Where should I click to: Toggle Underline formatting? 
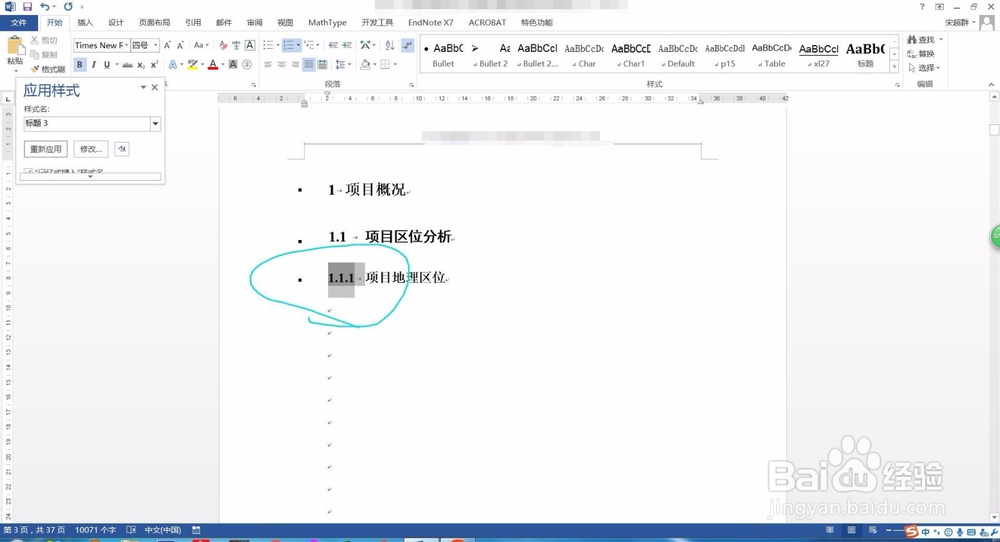pyautogui.click(x=107, y=64)
